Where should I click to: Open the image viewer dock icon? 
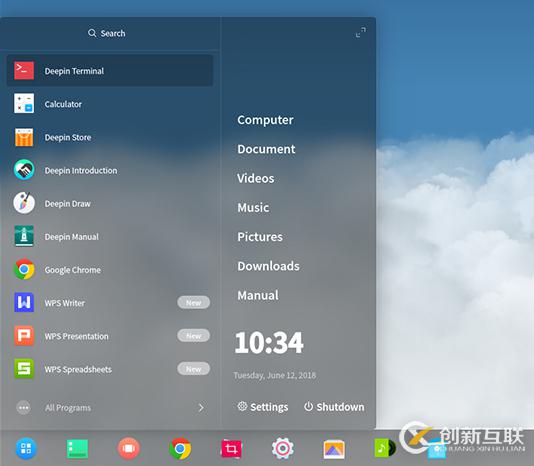coord(334,449)
